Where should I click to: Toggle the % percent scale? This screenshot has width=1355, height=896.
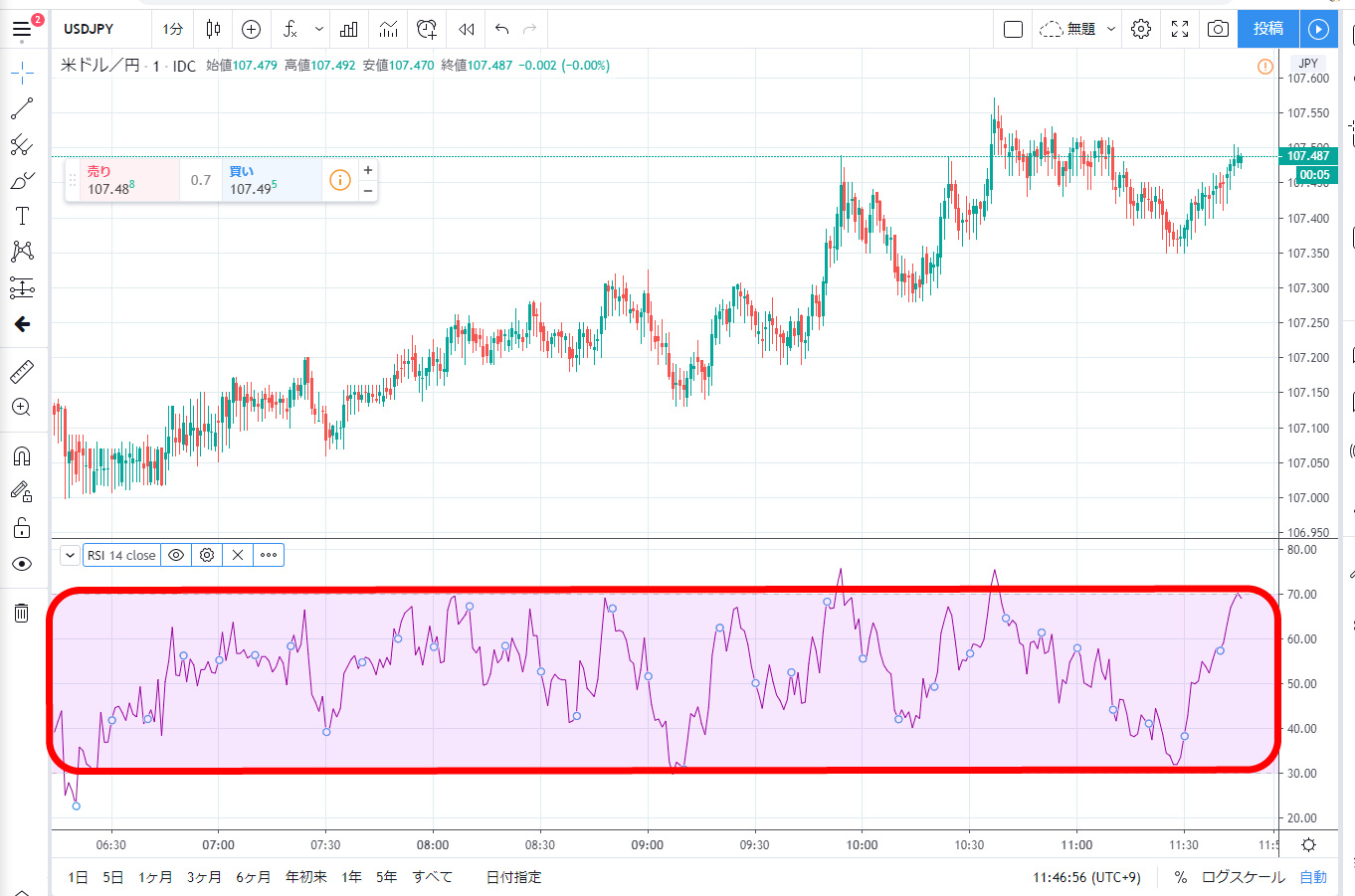[x=1180, y=877]
